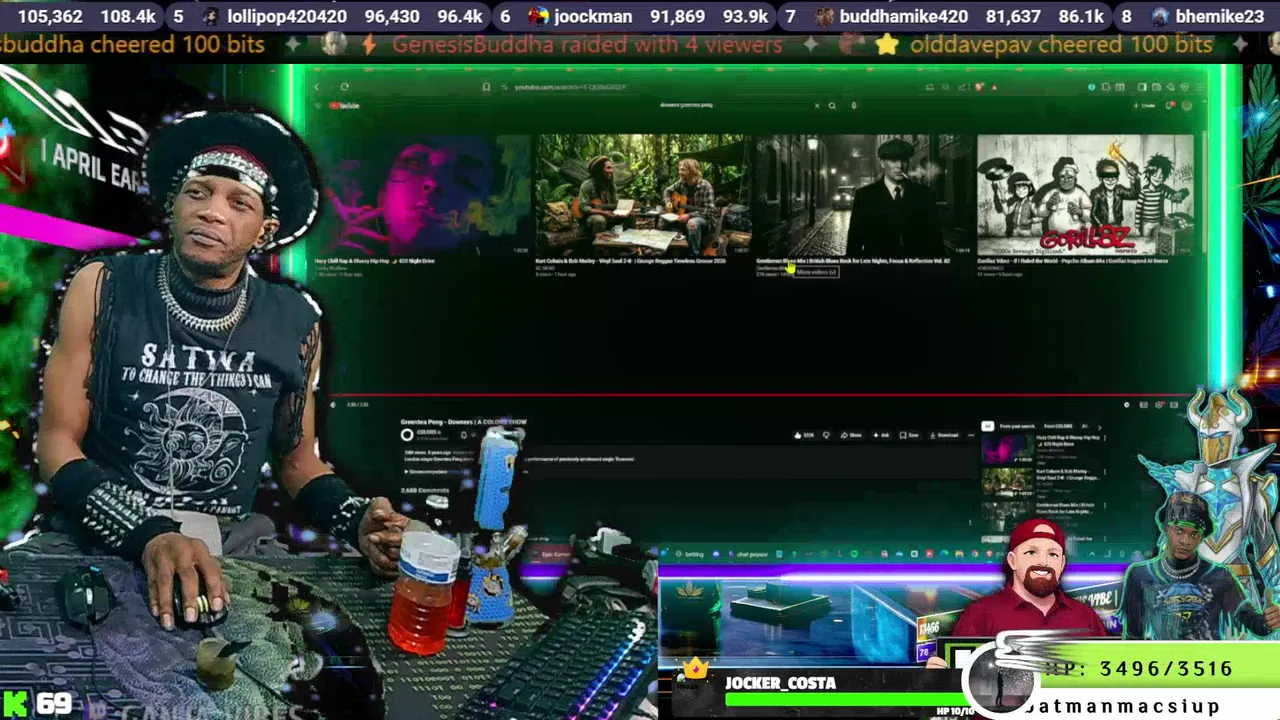Click the YouTube search magnifier icon
The height and width of the screenshot is (720, 1280).
coord(832,105)
